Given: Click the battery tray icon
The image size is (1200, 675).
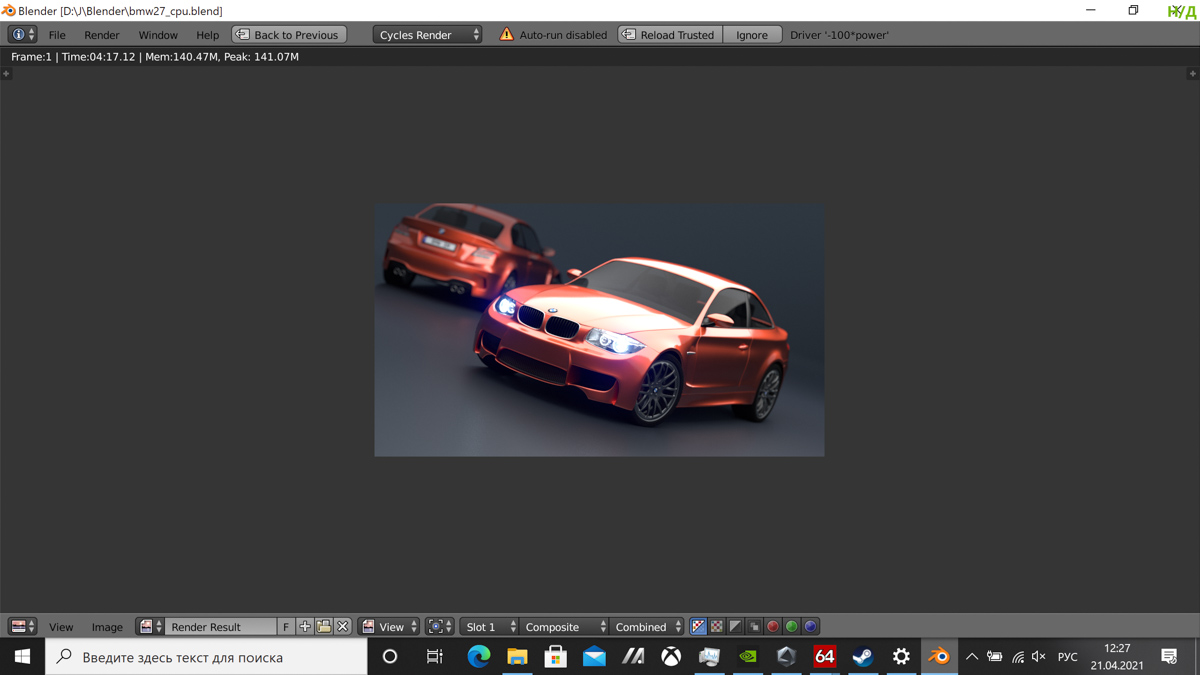Looking at the screenshot, I should [x=994, y=657].
